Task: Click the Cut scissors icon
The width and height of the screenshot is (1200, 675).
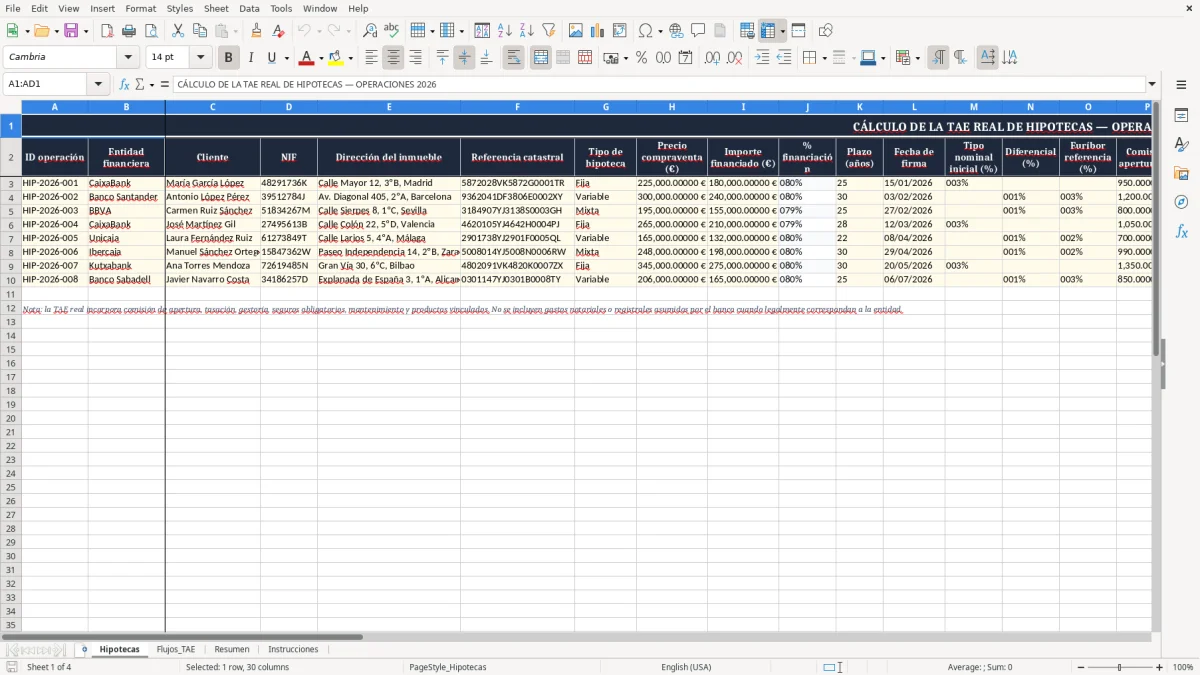Action: 178,31
